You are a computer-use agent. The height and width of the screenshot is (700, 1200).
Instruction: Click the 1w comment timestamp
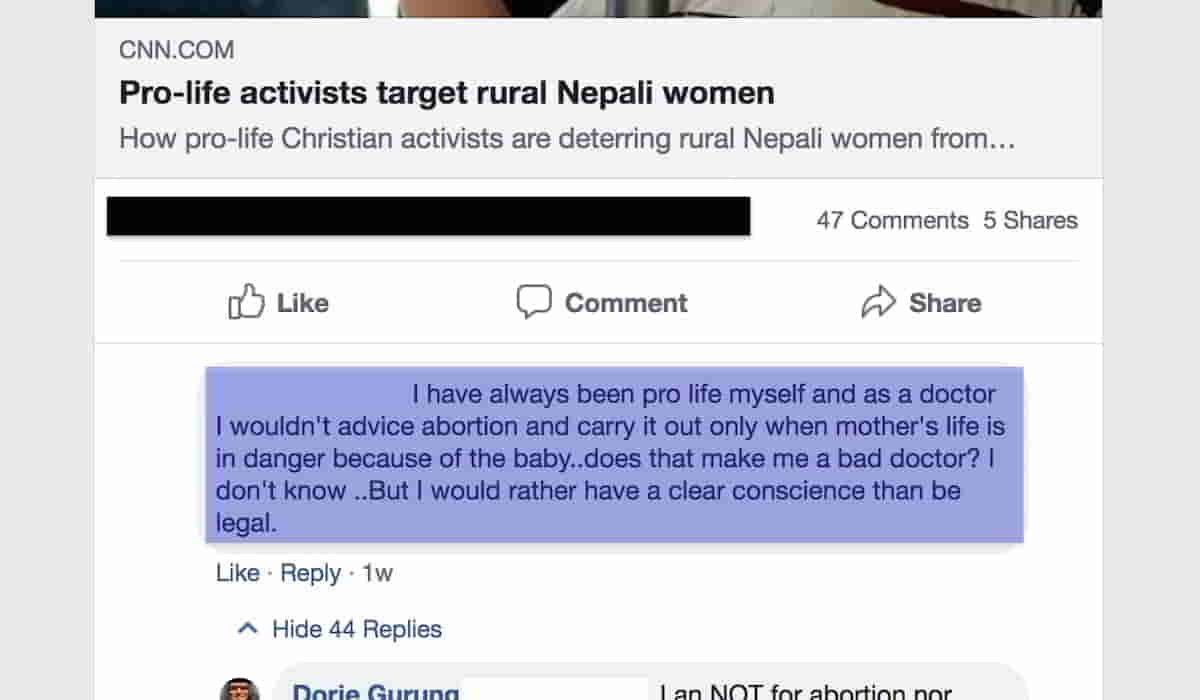point(377,573)
